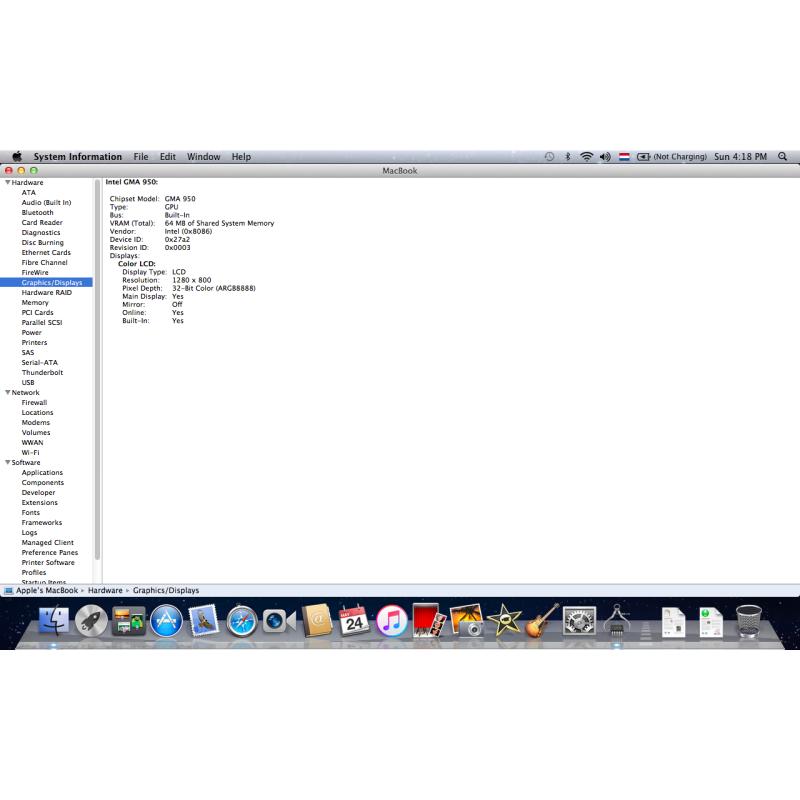The height and width of the screenshot is (800, 800).
Task: Select Power in the Hardware list
Action: coord(32,333)
